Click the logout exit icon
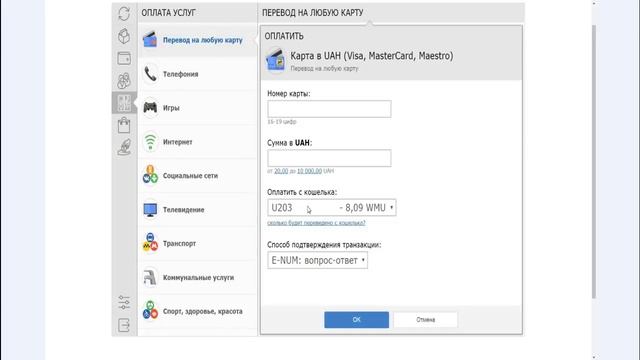 click(124, 325)
